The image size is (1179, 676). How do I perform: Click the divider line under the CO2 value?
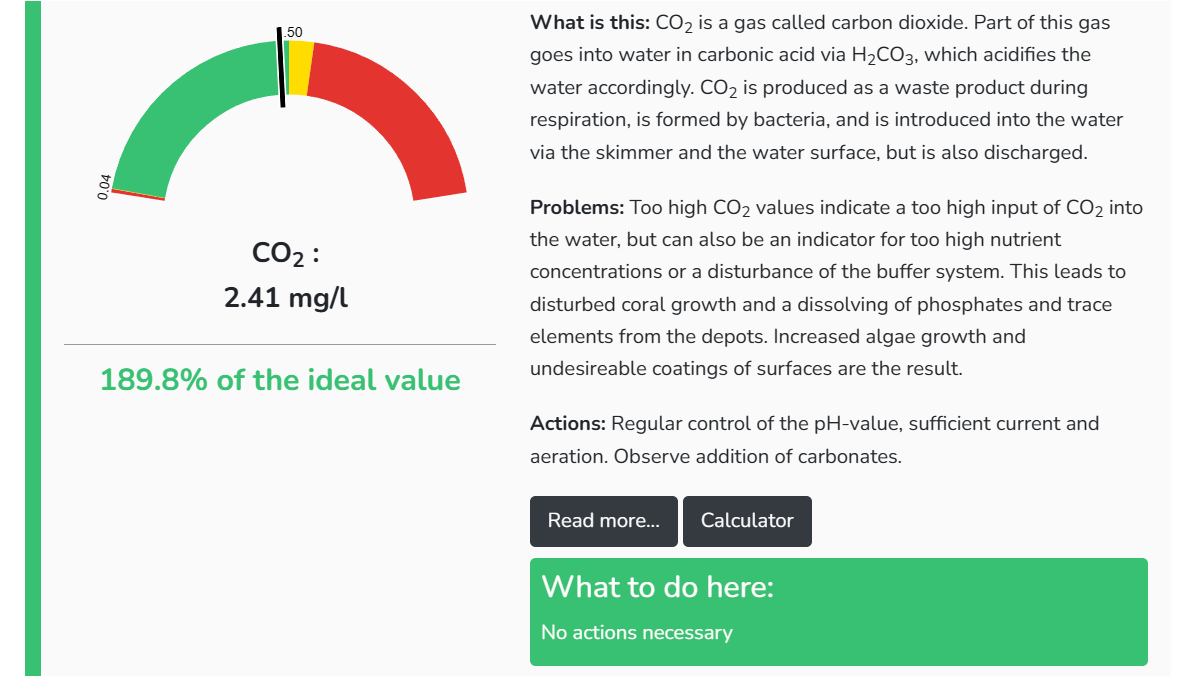pyautogui.click(x=280, y=344)
